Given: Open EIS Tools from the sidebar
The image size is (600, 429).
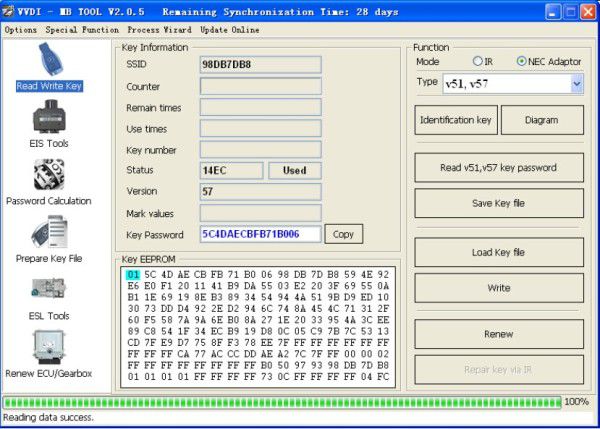Looking at the screenshot, I should pos(49,117).
